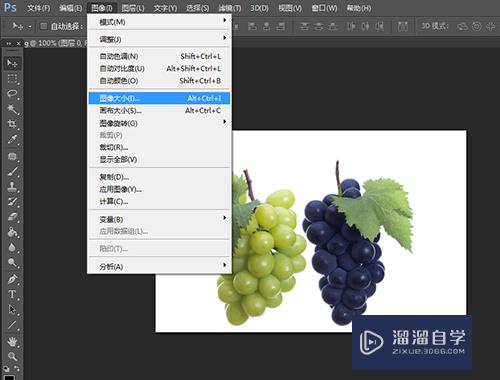
Task: Click the foreground color swatch
Action: (9, 377)
